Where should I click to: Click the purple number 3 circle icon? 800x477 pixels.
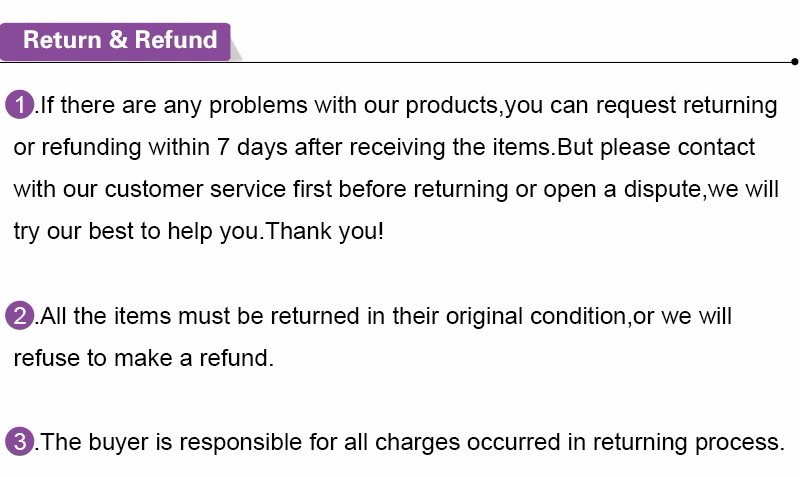click(19, 442)
